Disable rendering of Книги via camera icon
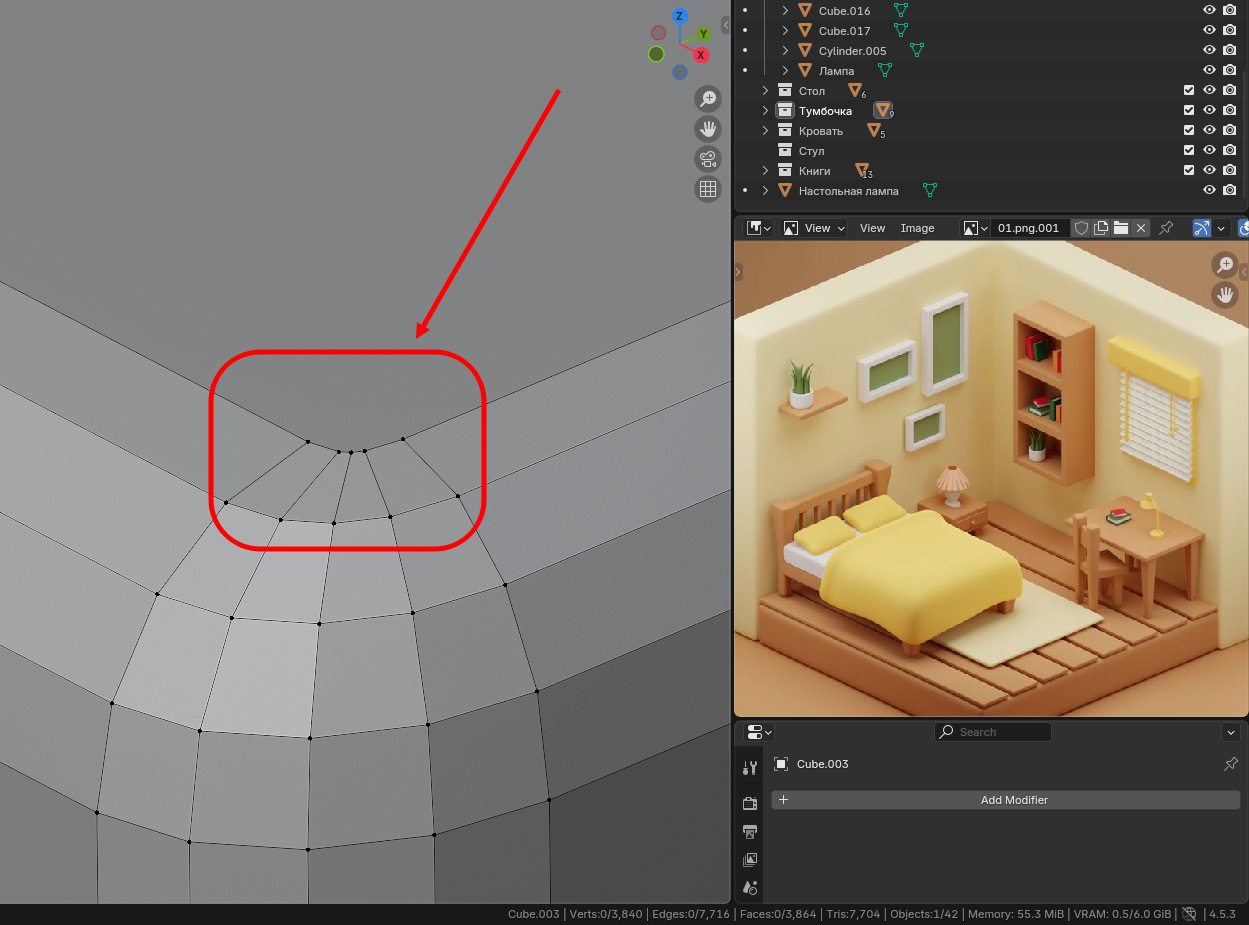The height and width of the screenshot is (925, 1249). click(1229, 171)
